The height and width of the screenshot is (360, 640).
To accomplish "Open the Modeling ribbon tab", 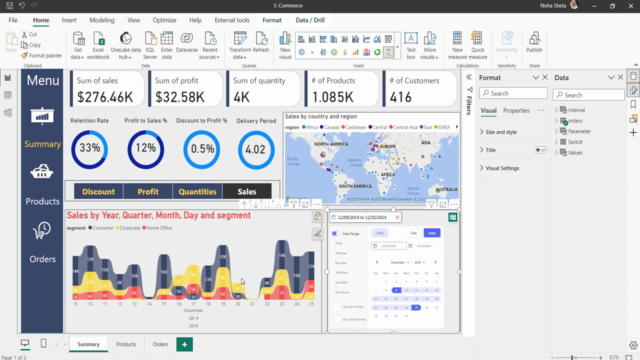I will click(102, 20).
